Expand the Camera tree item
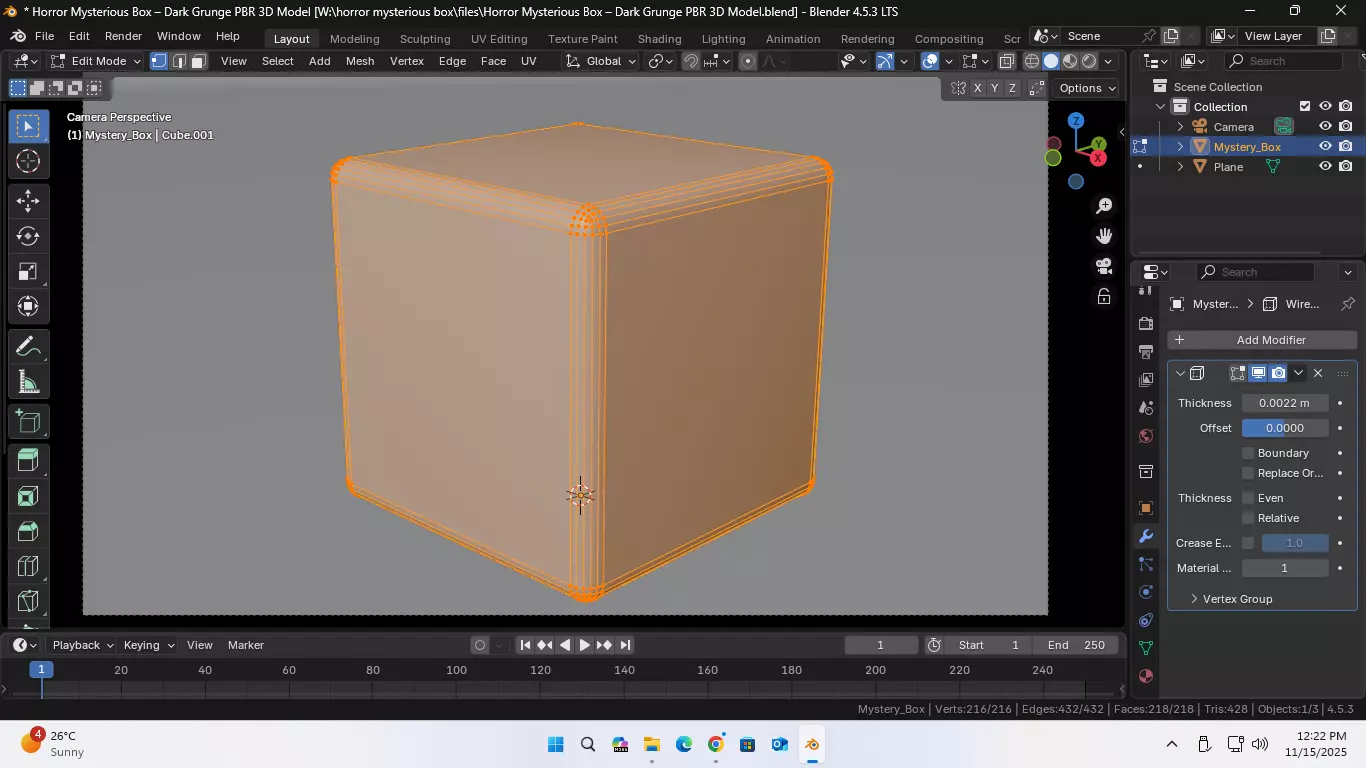The image size is (1366, 768). tap(1180, 127)
